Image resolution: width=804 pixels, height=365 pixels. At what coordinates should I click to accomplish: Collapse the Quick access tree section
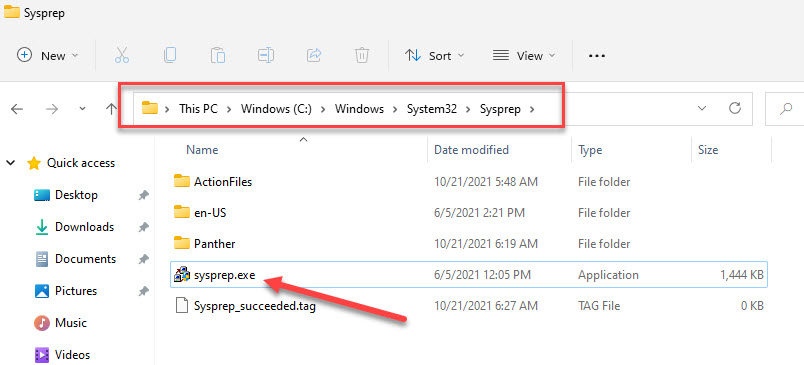[x=10, y=163]
